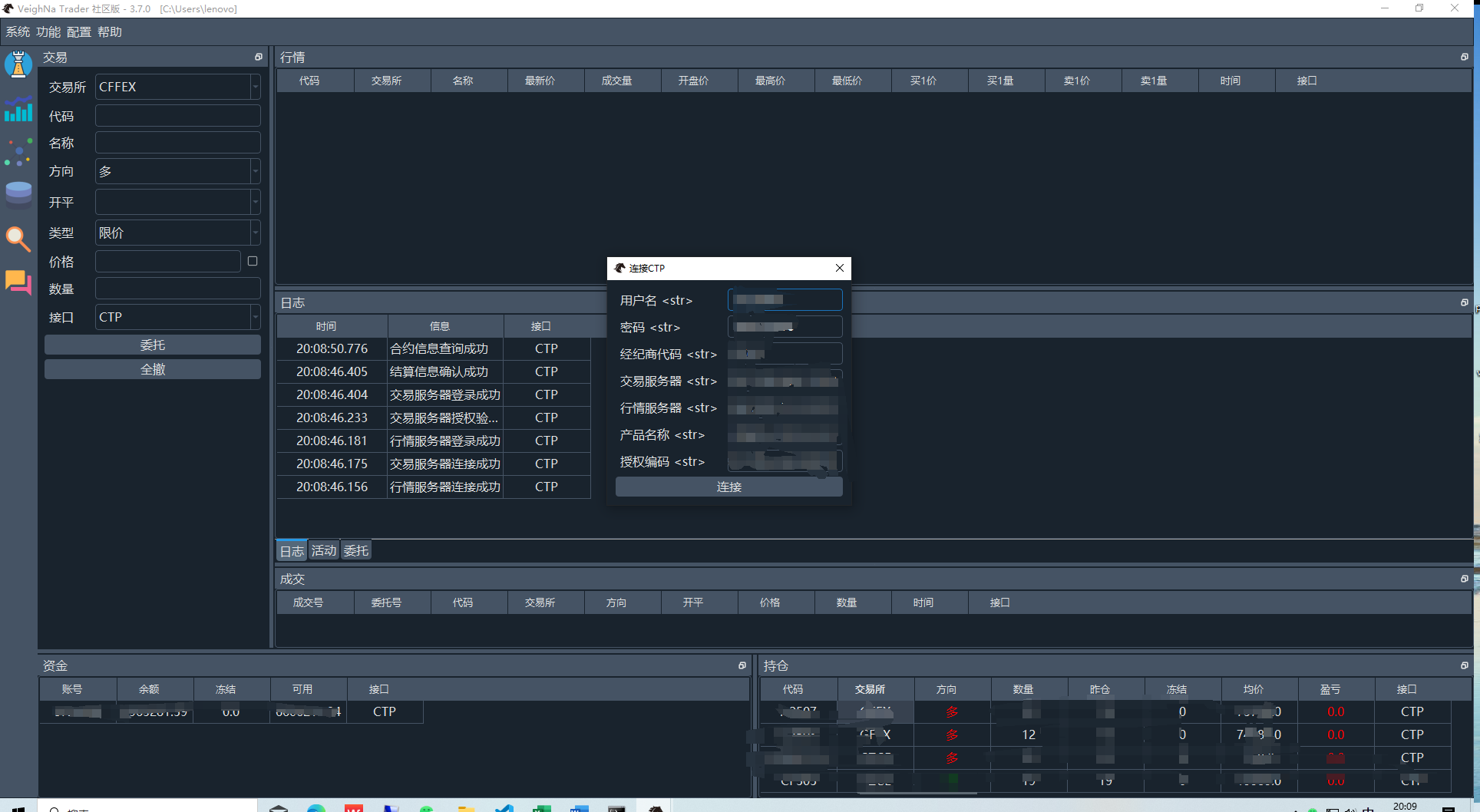Click the magnifying glass search icon
Screen dimensions: 1480x812
point(18,239)
